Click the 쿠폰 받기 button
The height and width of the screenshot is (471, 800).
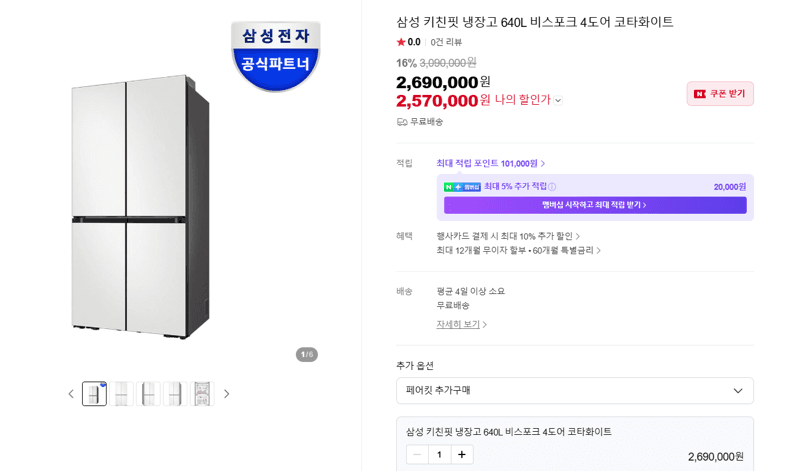click(x=720, y=94)
